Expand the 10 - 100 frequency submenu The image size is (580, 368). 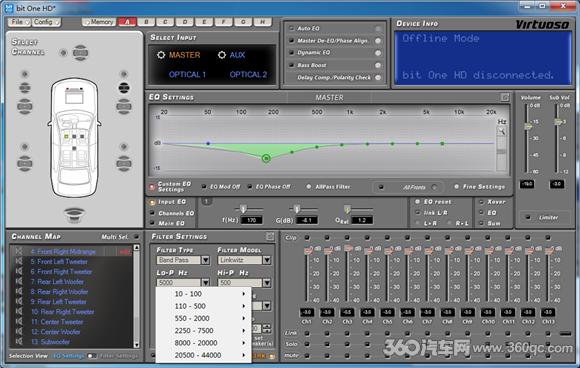(203, 294)
